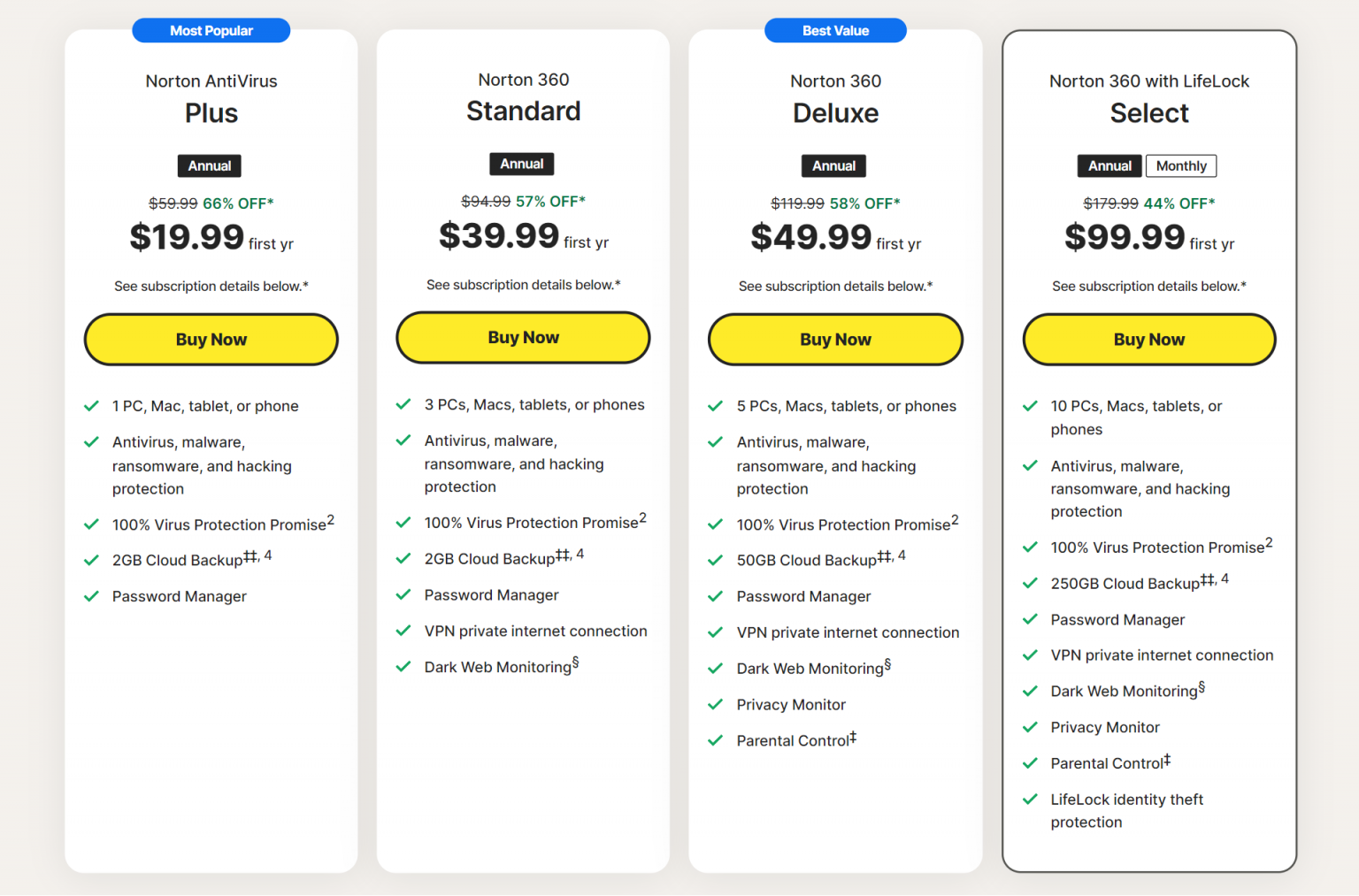The height and width of the screenshot is (896, 1359).
Task: Click checkmark beside 50GB Cloud Backup in Deluxe
Action: [715, 561]
